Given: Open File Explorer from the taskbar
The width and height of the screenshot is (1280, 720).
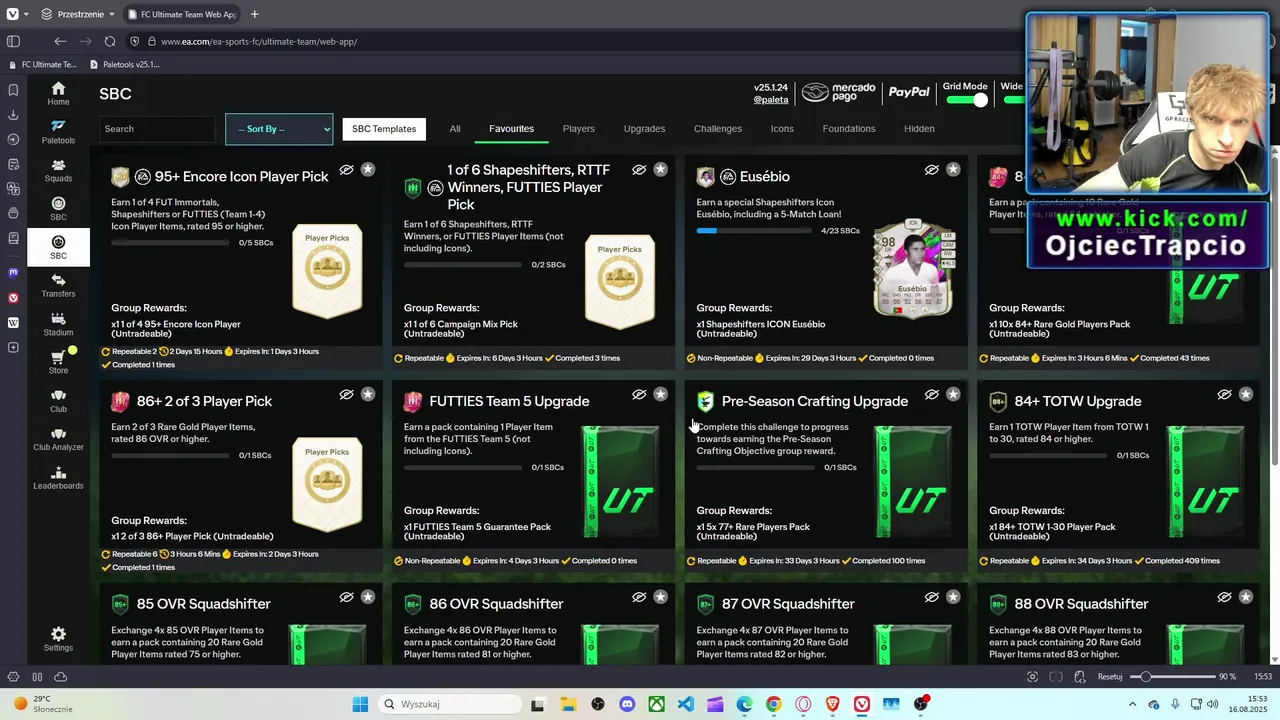Looking at the screenshot, I should point(568,704).
